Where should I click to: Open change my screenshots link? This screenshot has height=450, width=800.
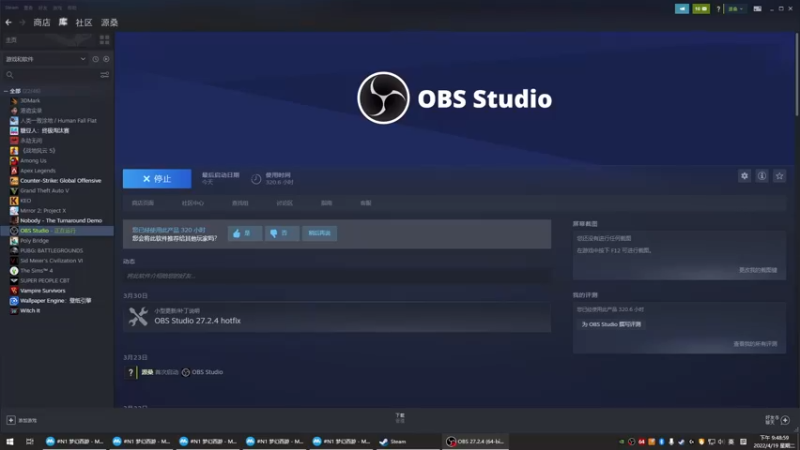[758, 270]
